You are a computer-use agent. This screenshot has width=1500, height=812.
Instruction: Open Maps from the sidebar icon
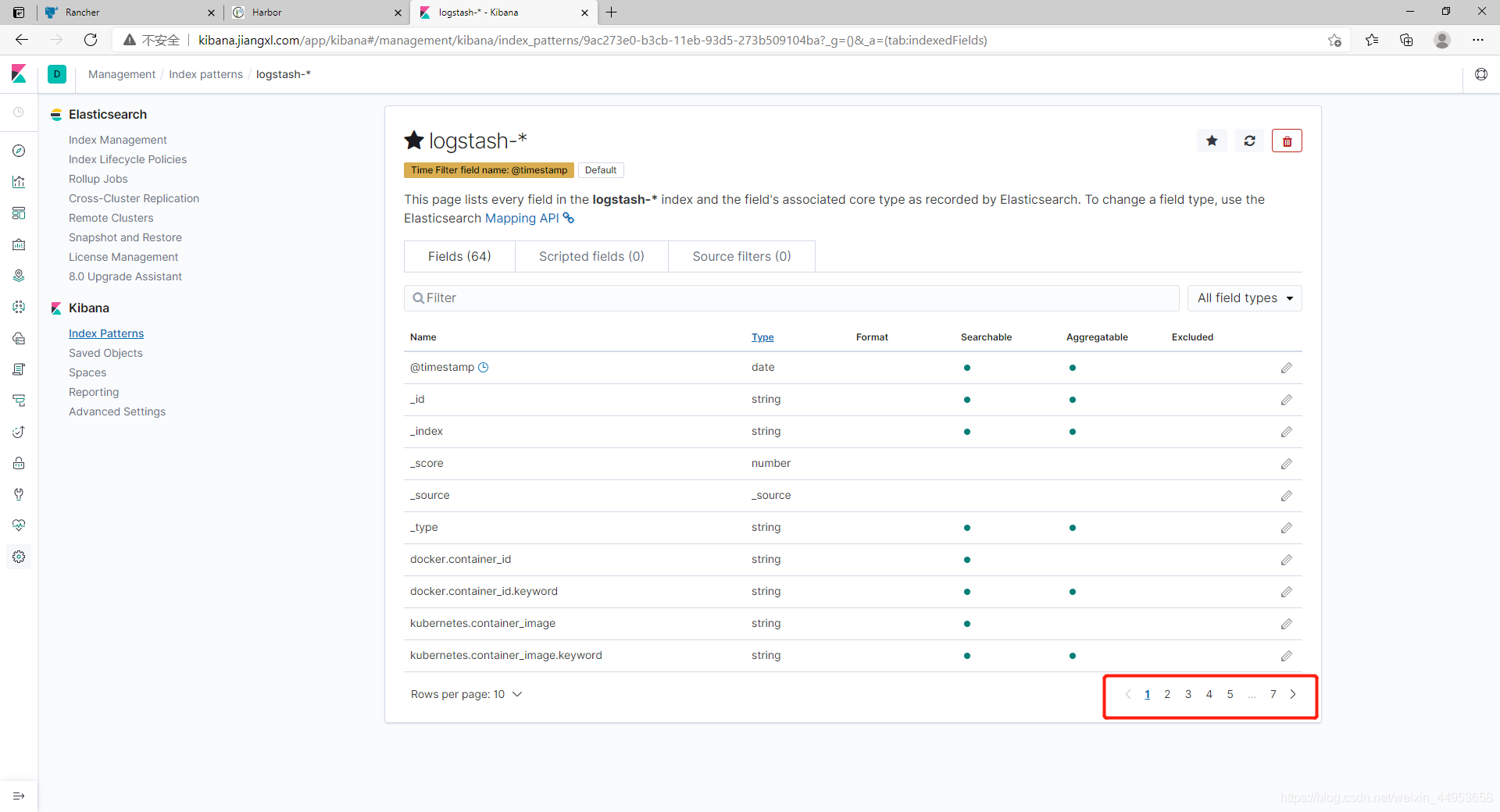tap(19, 276)
